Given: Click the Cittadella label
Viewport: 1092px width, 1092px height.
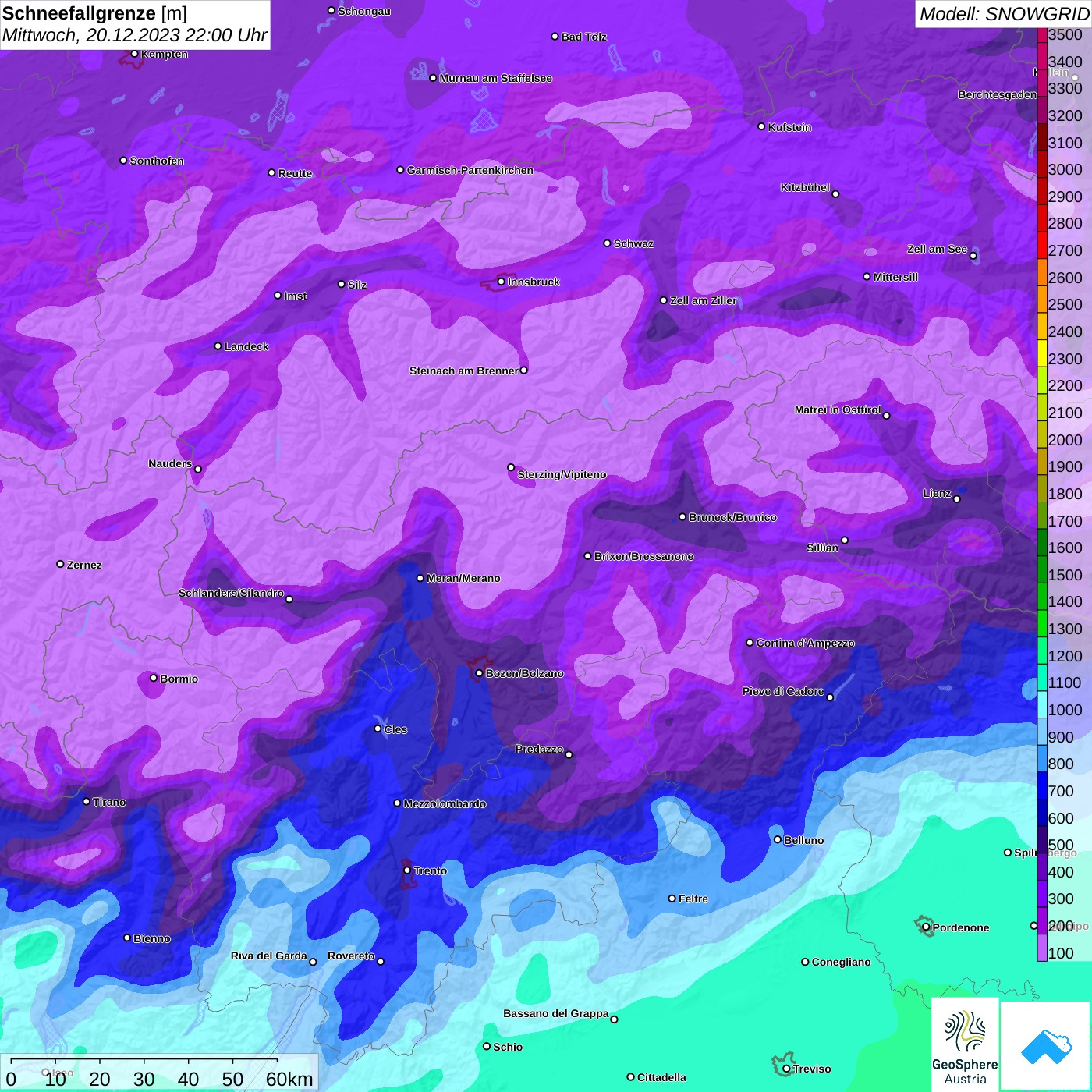Looking at the screenshot, I should 661,1077.
